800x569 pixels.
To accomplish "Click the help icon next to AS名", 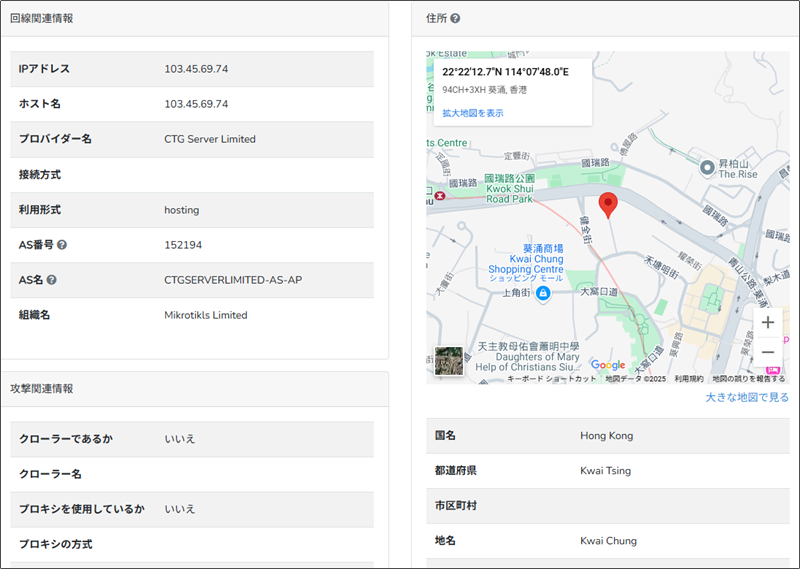I will click(51, 280).
